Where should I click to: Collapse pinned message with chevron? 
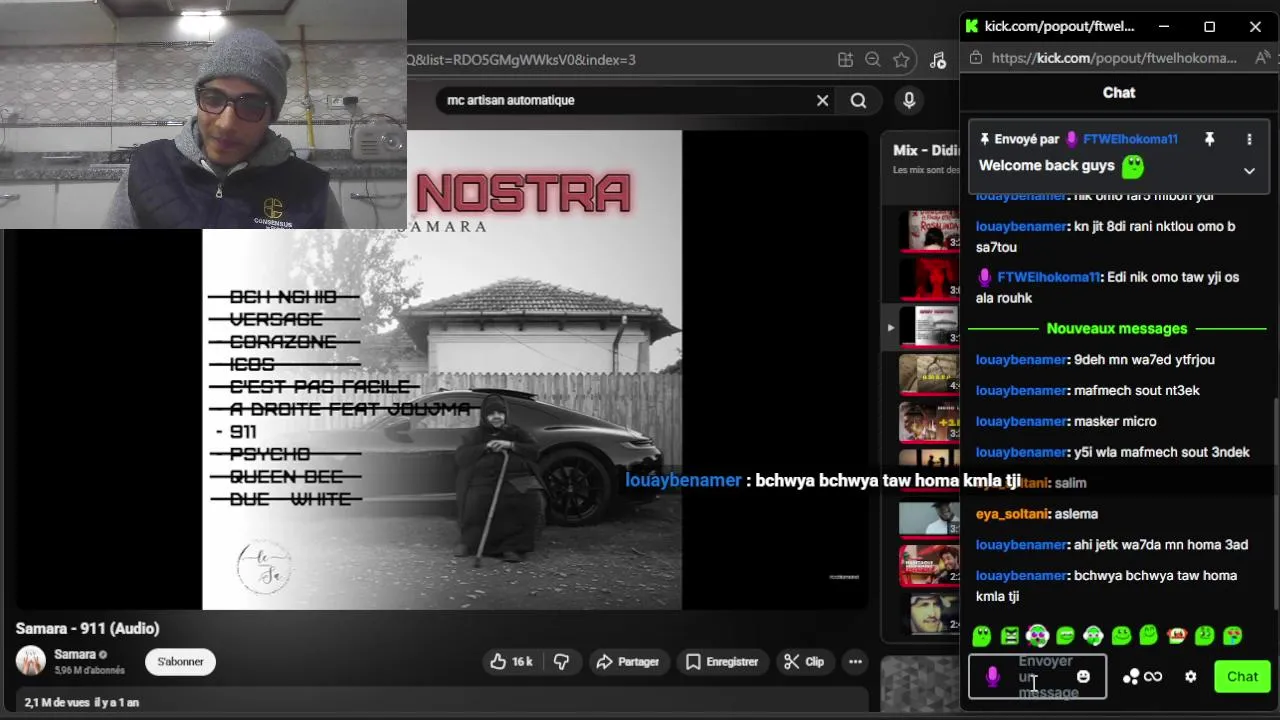pos(1249,171)
